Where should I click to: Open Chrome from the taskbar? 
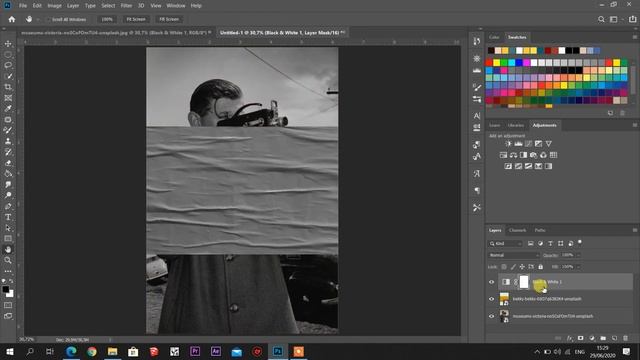[92, 351]
